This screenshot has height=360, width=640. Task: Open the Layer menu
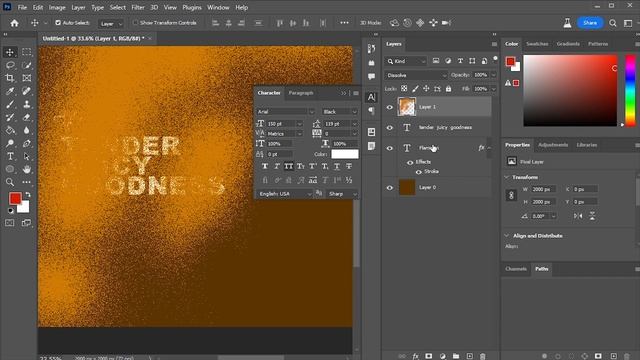click(78, 7)
